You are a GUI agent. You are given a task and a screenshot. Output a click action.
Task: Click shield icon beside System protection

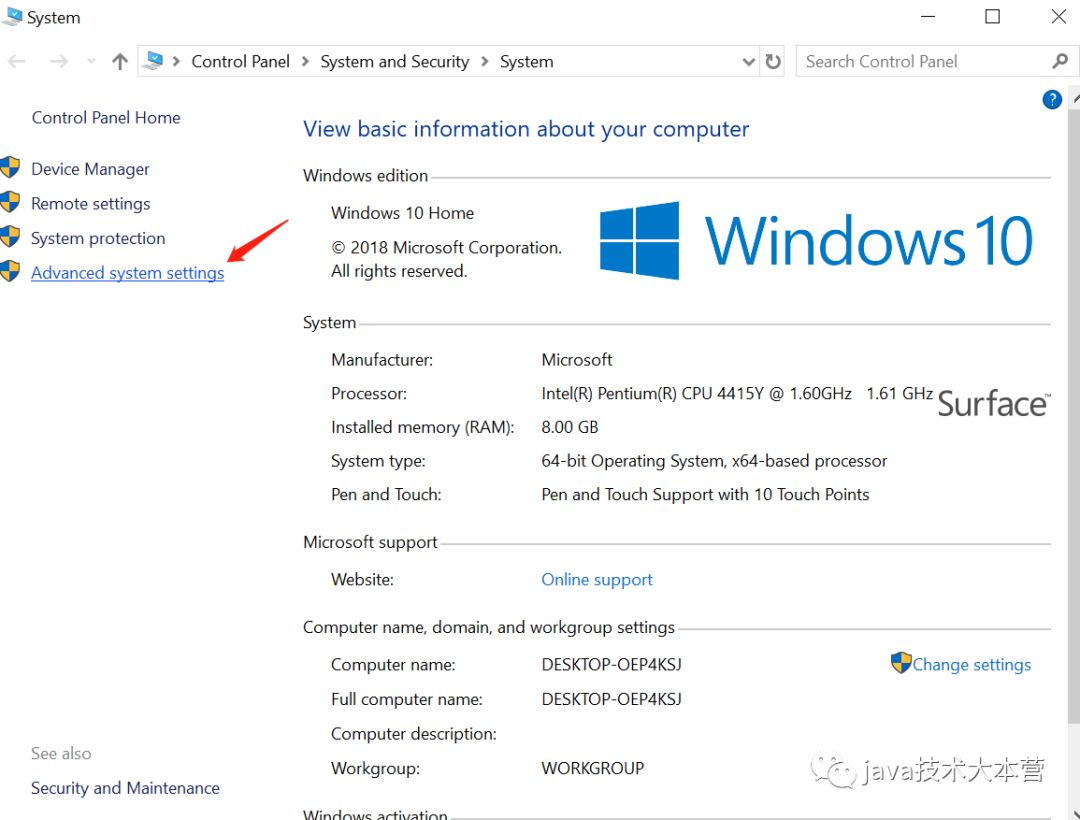coord(10,236)
